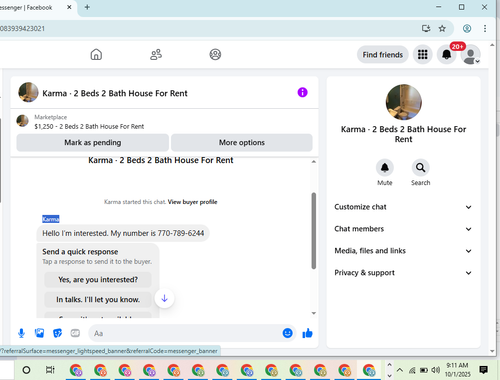Bookmark this page with the star icon

tap(442, 29)
